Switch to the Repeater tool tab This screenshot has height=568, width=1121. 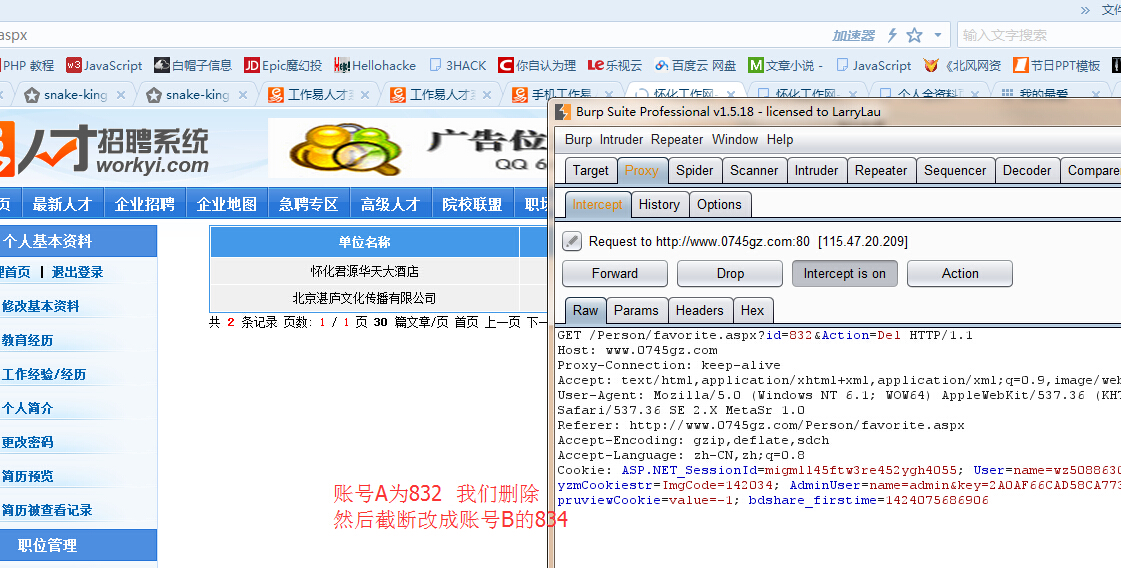pos(881,170)
